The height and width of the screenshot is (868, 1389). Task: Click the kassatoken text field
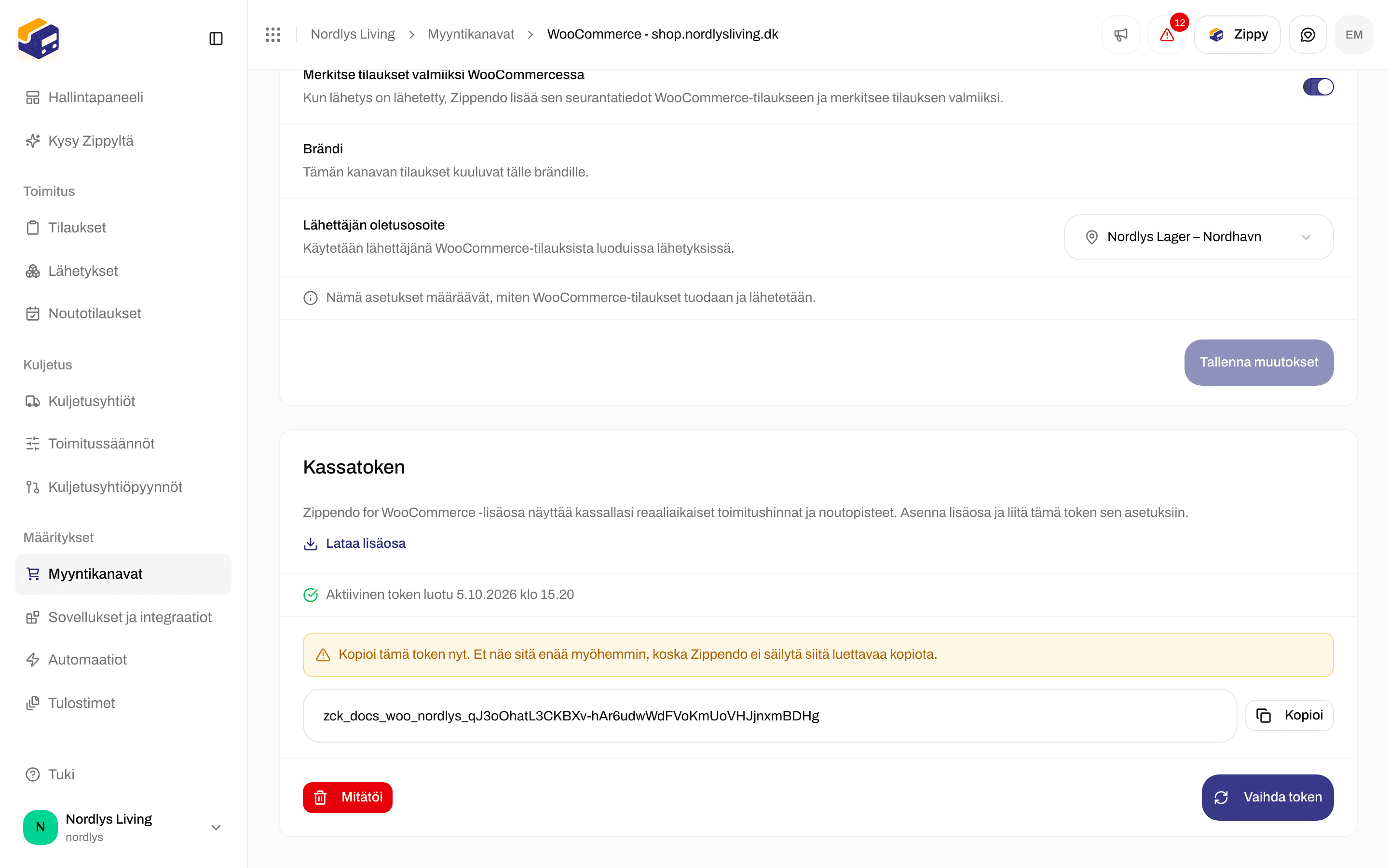click(x=770, y=716)
